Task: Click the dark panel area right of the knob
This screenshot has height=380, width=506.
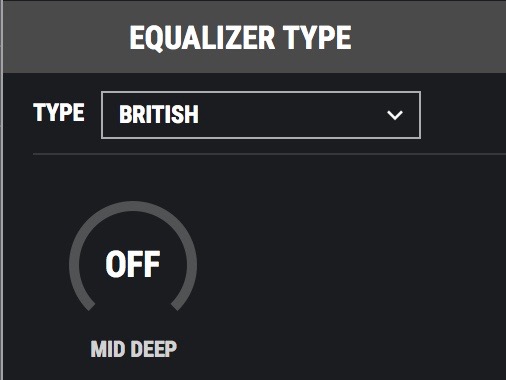Action: (x=350, y=263)
